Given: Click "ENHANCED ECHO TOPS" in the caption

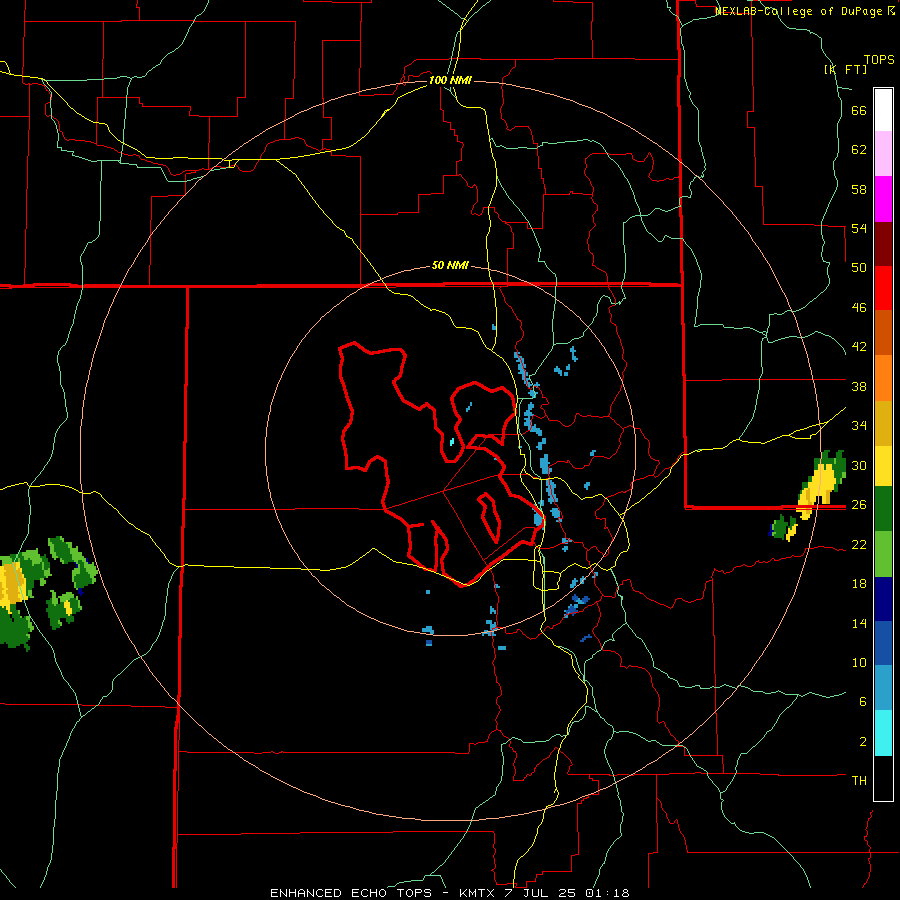Looking at the screenshot, I should [x=351, y=893].
